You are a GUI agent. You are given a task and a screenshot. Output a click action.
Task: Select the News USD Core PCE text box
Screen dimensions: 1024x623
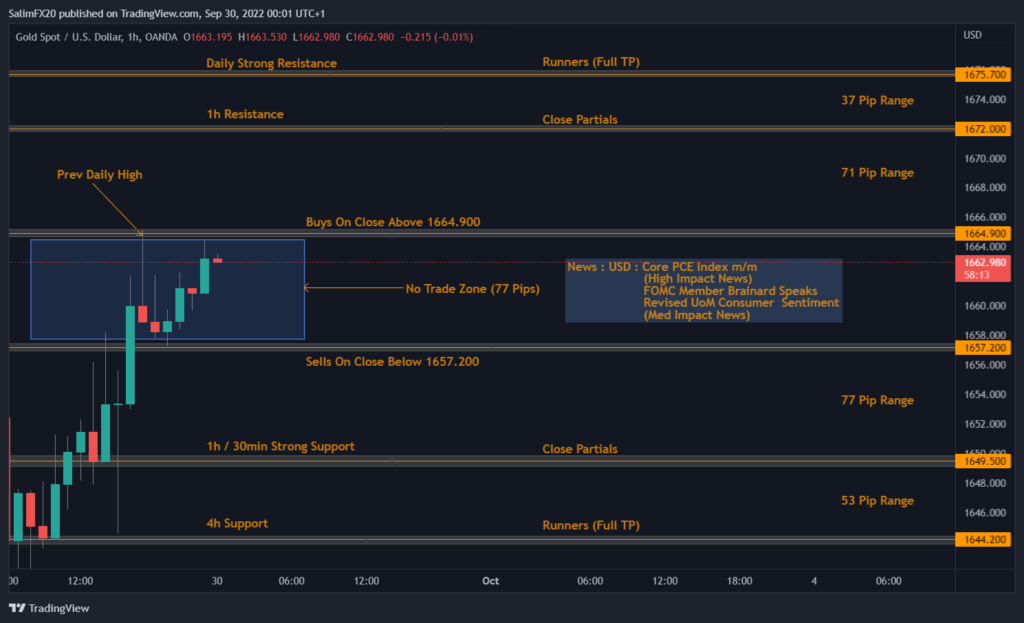703,291
